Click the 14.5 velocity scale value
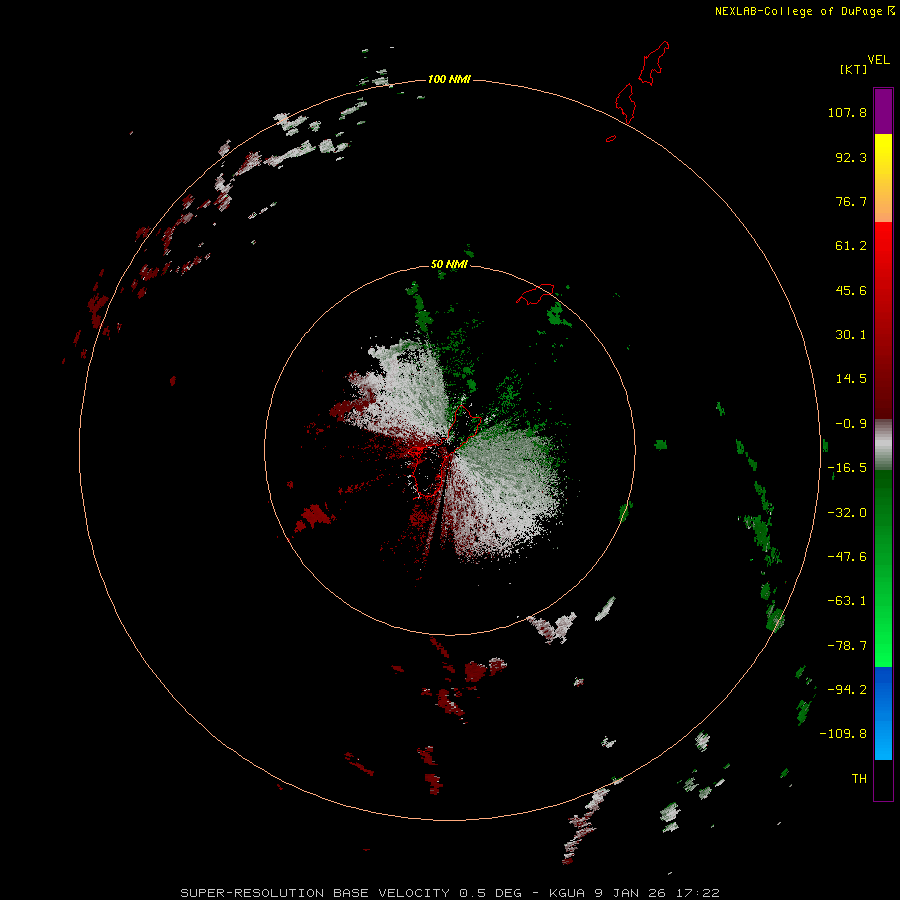 click(x=851, y=379)
